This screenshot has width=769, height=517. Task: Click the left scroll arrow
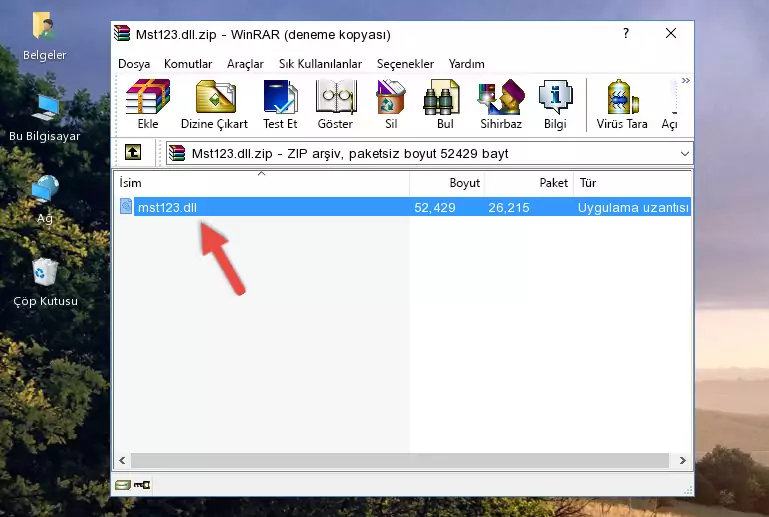pos(122,460)
